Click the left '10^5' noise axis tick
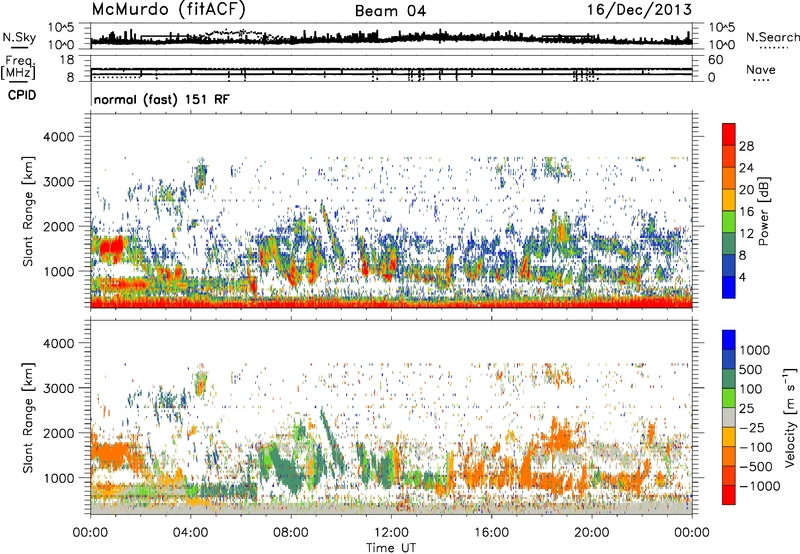 (61, 27)
